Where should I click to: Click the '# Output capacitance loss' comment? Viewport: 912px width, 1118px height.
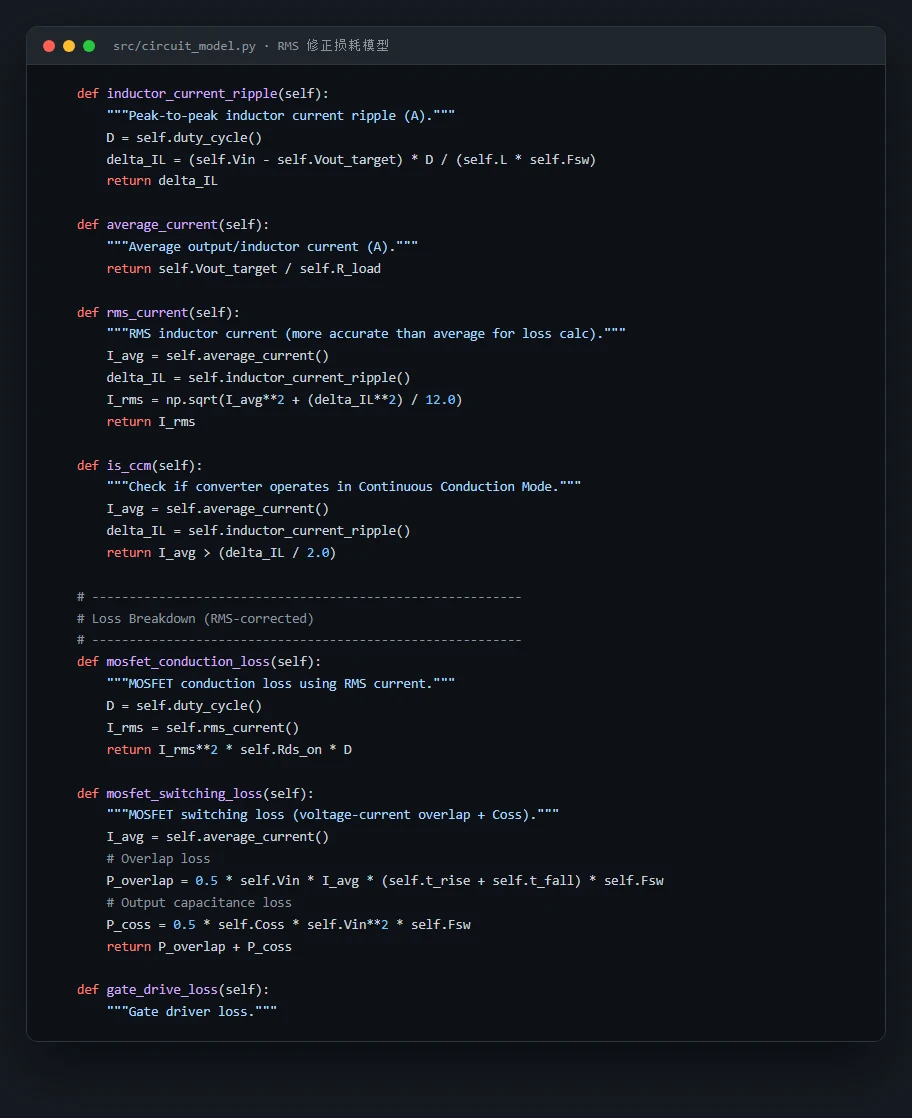(x=199, y=903)
